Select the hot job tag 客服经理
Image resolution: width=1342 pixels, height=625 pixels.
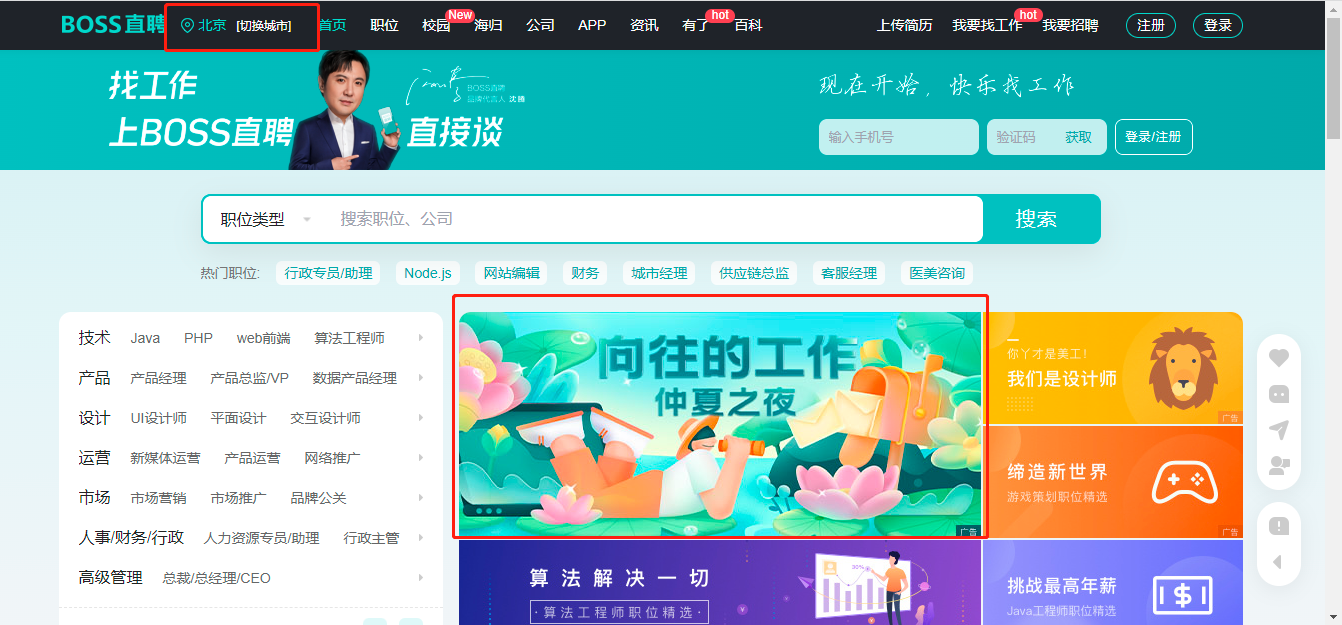click(x=849, y=273)
